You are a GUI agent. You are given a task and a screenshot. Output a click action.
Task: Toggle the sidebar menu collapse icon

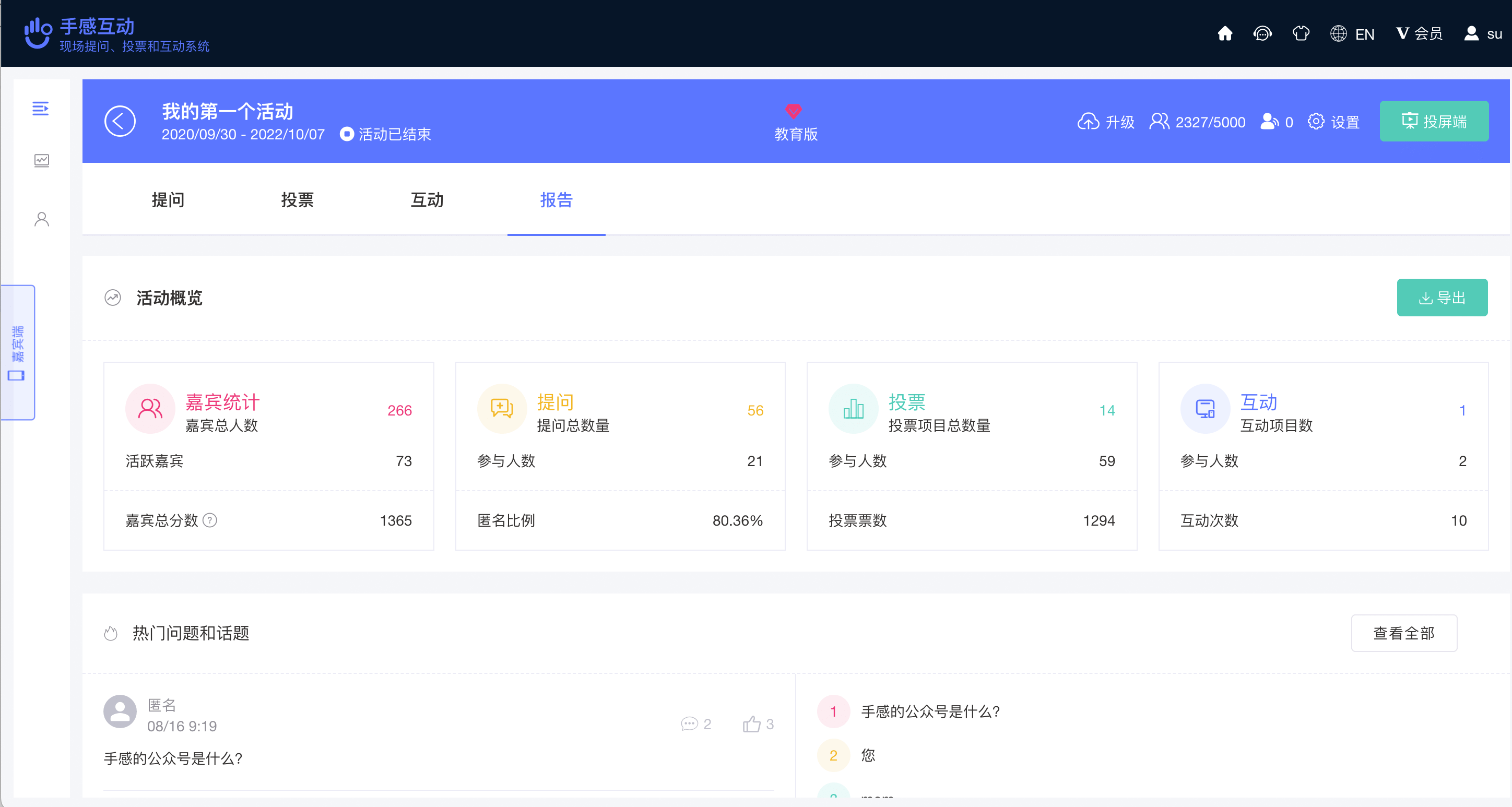[41, 109]
